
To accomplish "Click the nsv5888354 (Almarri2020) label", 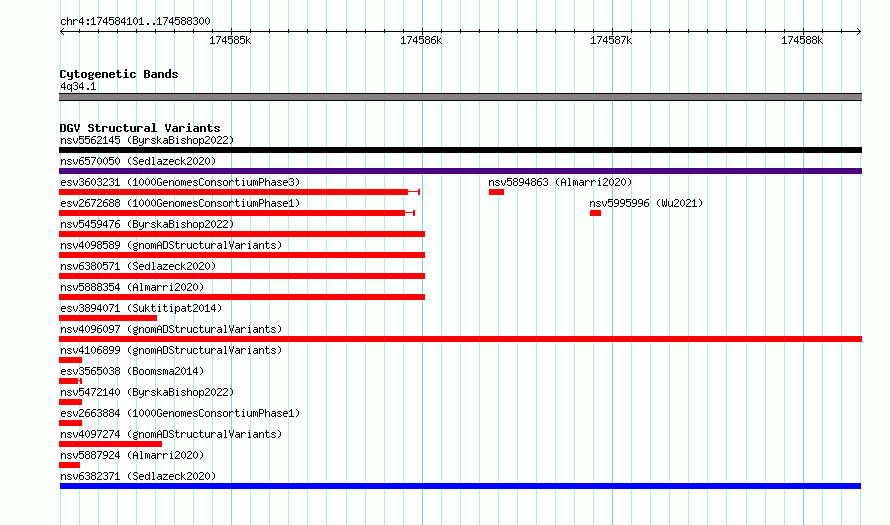I will click(x=132, y=287).
